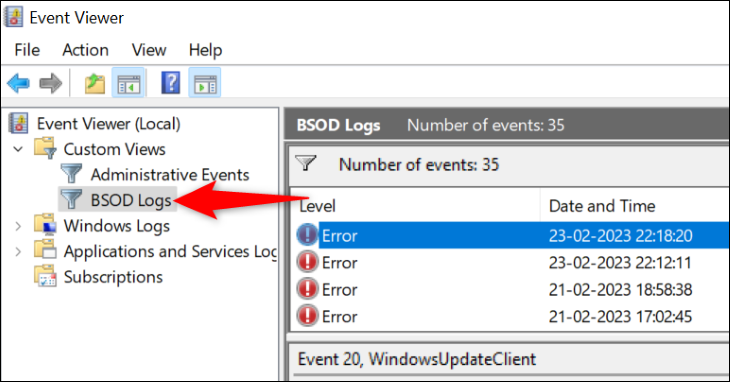Toggle the Show/Hide Action Pane icon
Image resolution: width=730 pixels, height=382 pixels.
(205, 83)
